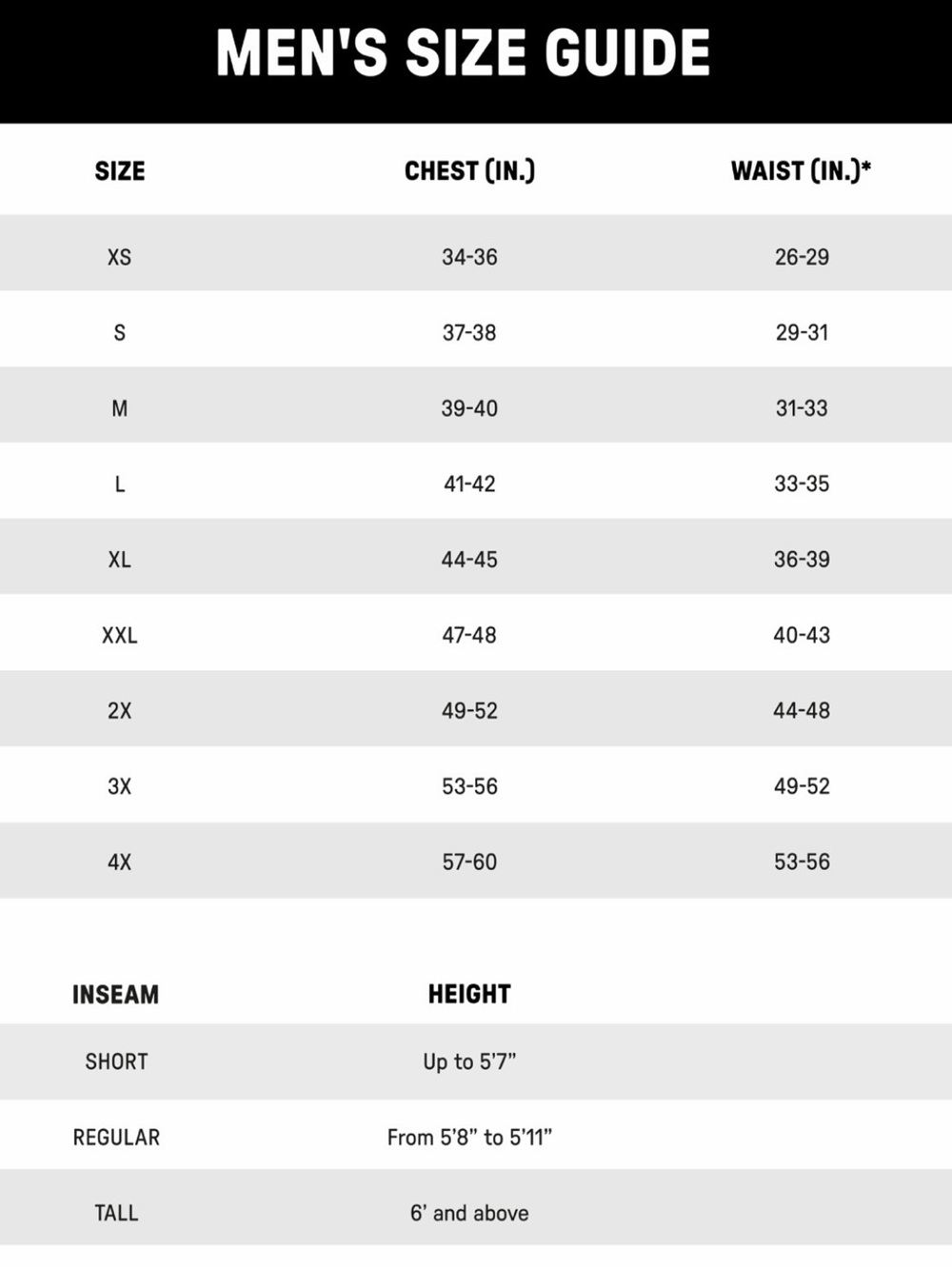
Task: Click height text From 5'8" to 5'11"
Action: (469, 1138)
